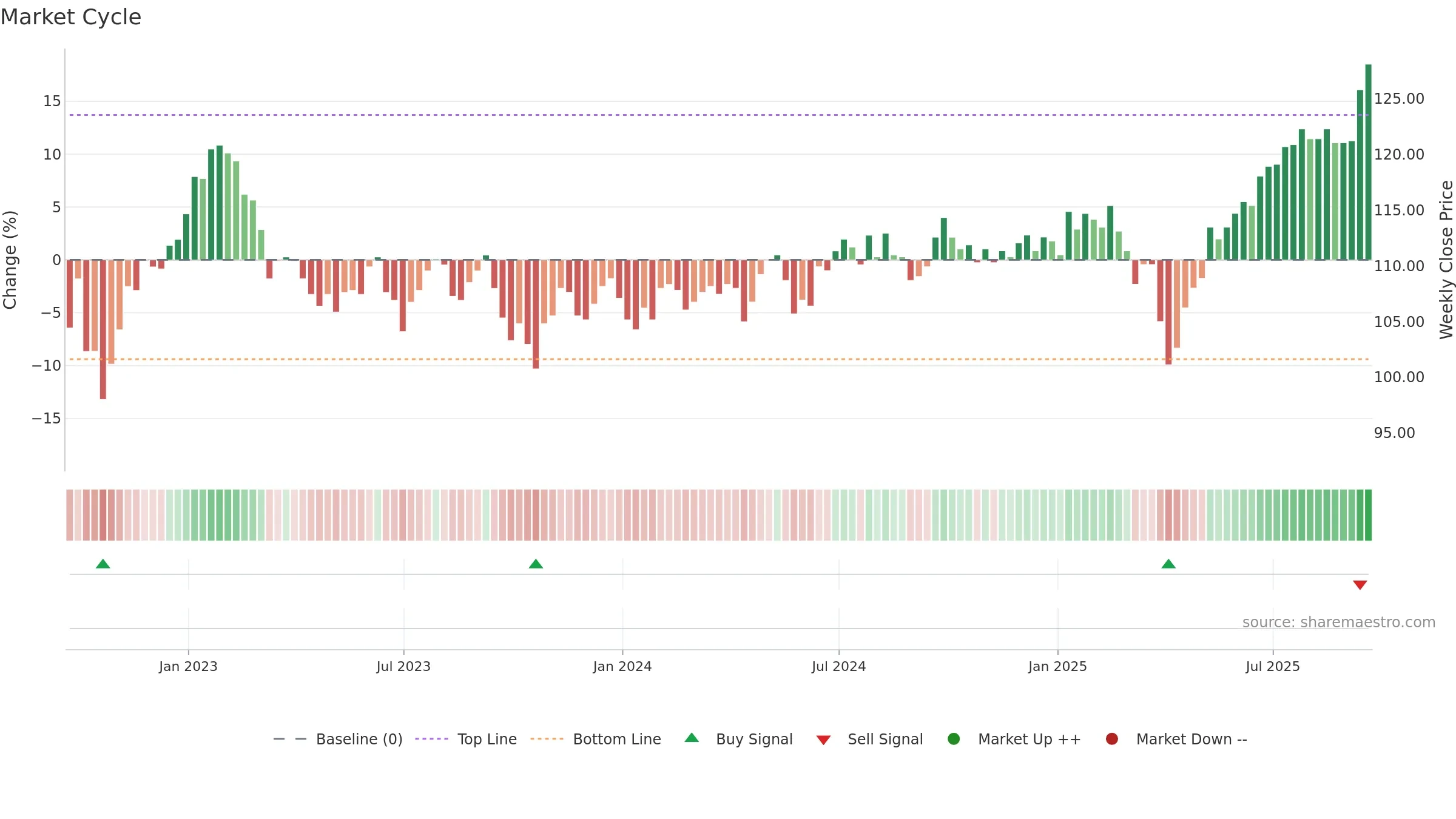Click the Jan 2025 axis label
This screenshot has width=1456, height=819.
pyautogui.click(x=1057, y=666)
